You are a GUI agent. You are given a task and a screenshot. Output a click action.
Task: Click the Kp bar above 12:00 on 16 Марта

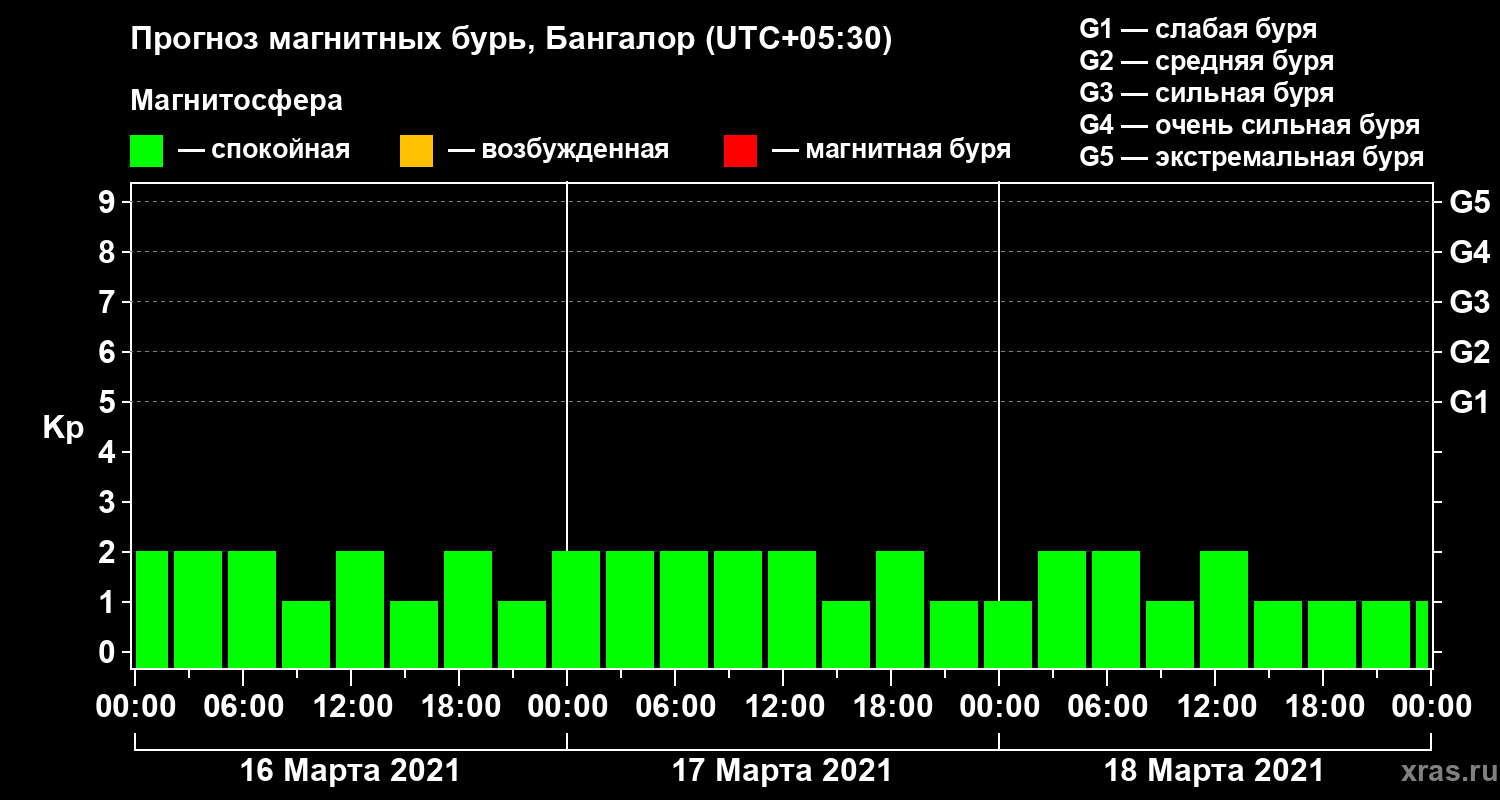pyautogui.click(x=360, y=609)
